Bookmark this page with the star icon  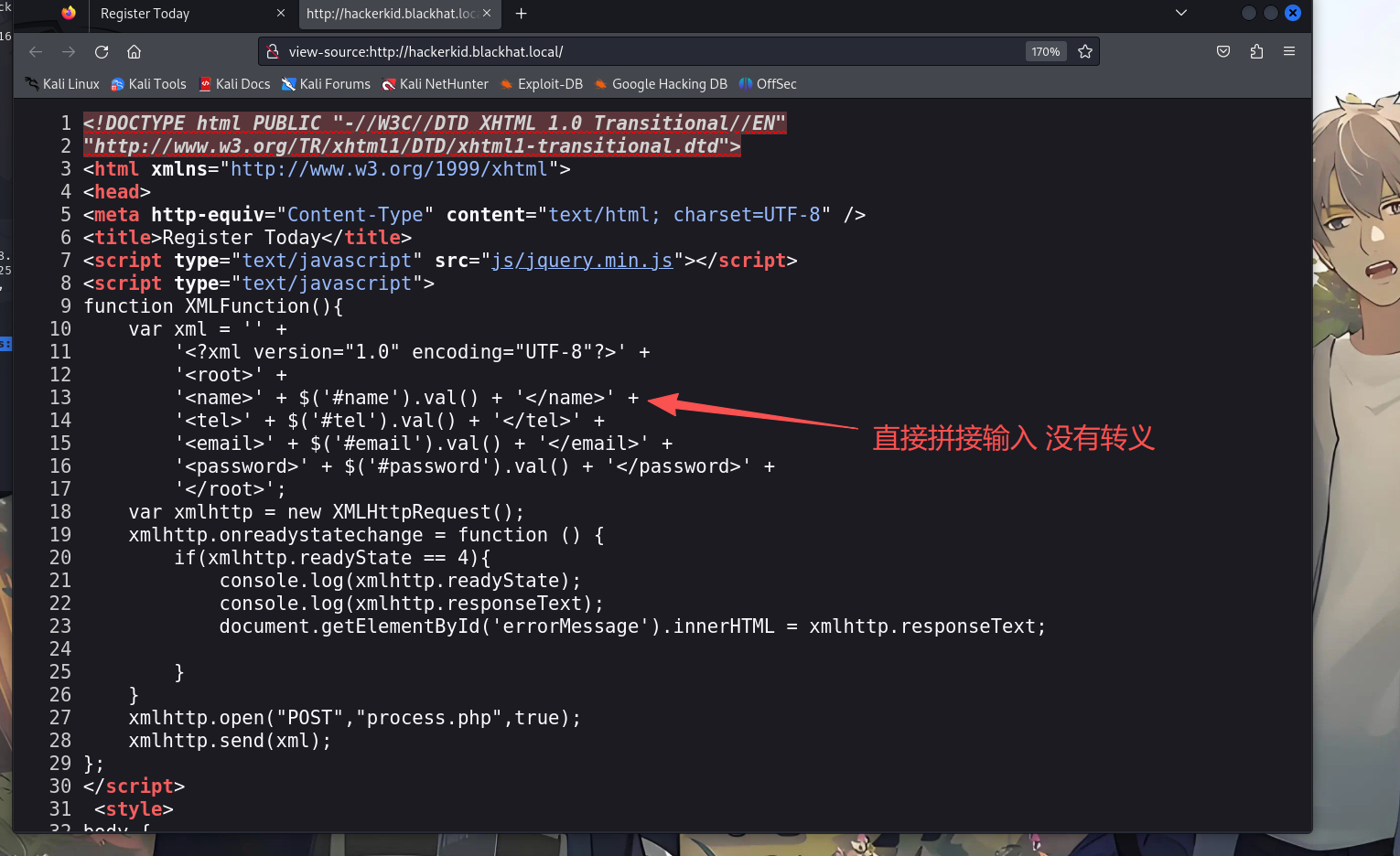[x=1085, y=52]
